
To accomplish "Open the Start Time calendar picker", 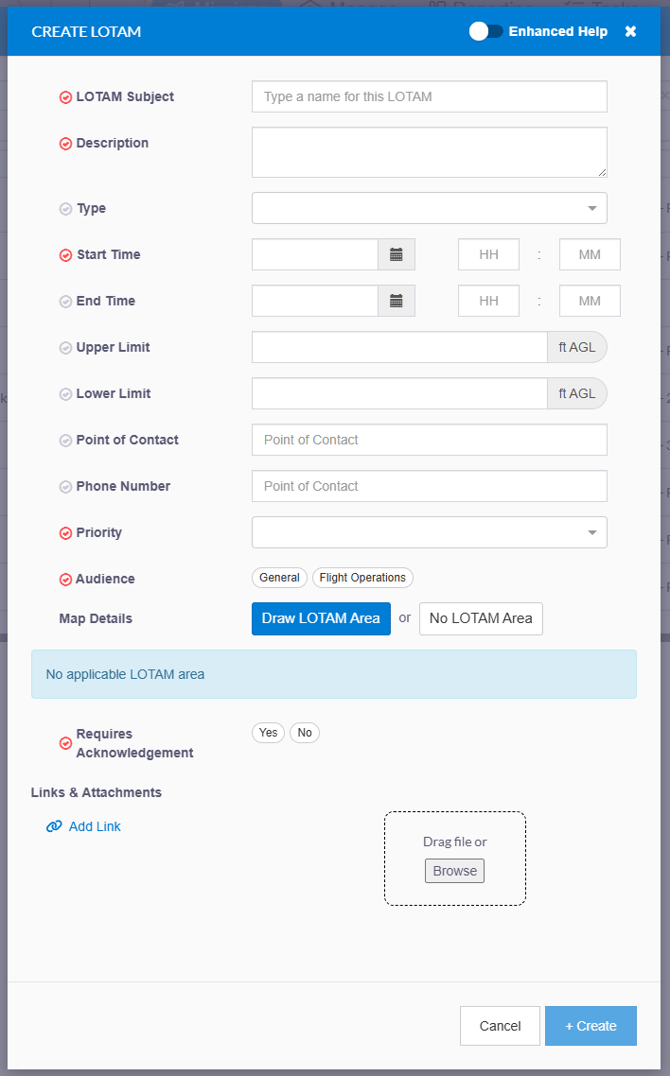I will [x=396, y=255].
